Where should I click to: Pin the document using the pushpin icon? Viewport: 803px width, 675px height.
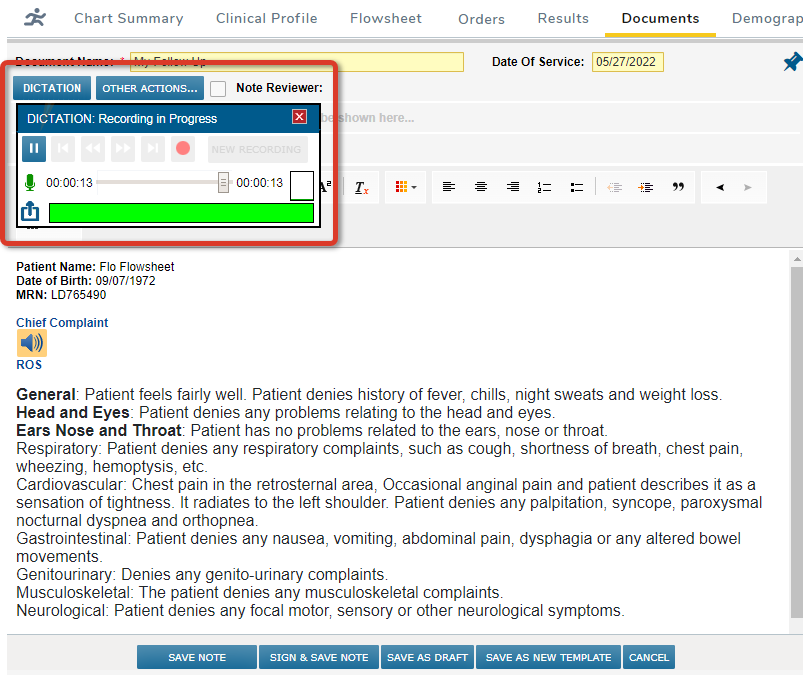(791, 61)
